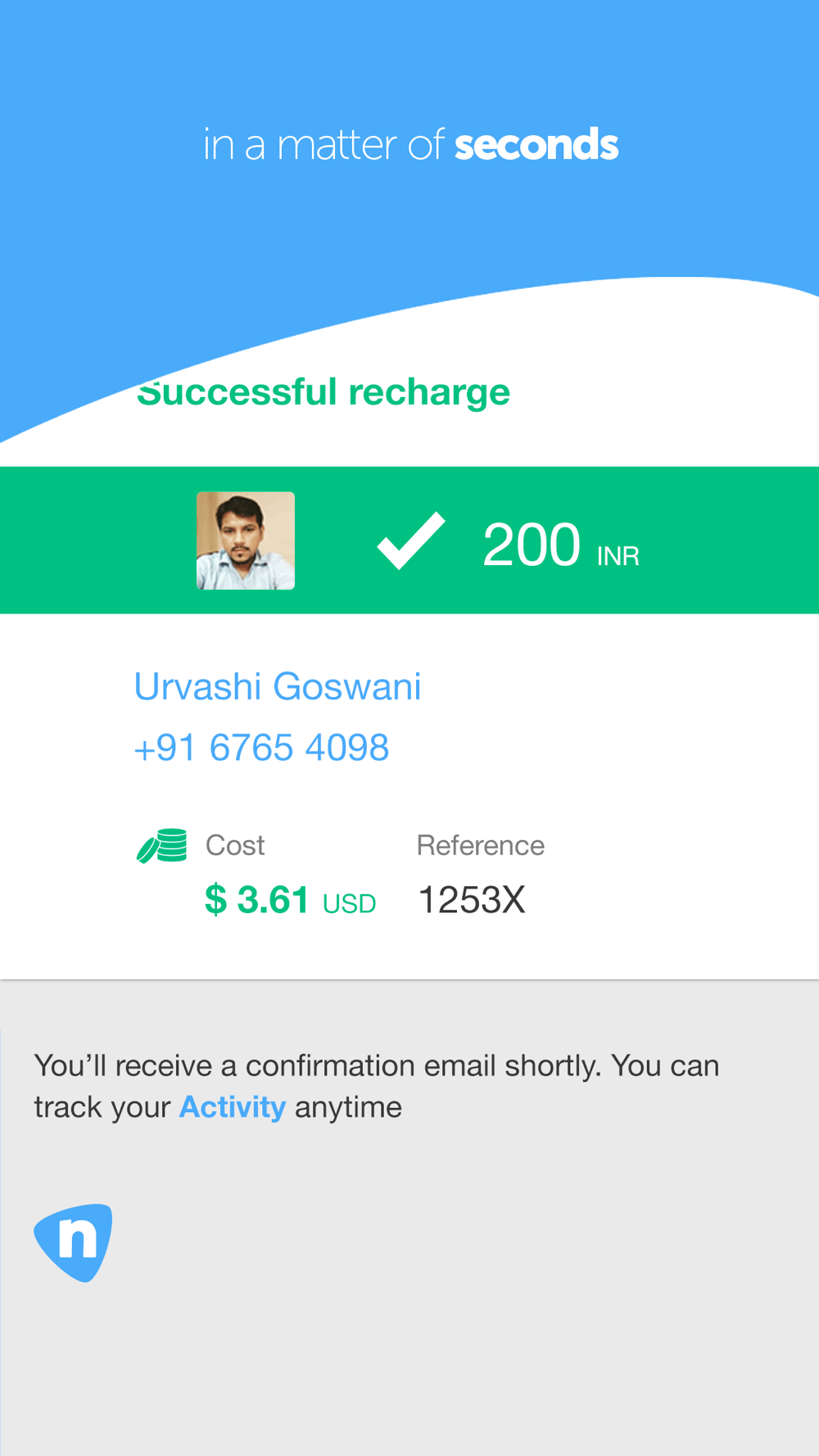
Task: Tap the bold 'seconds' word
Action: [536, 145]
